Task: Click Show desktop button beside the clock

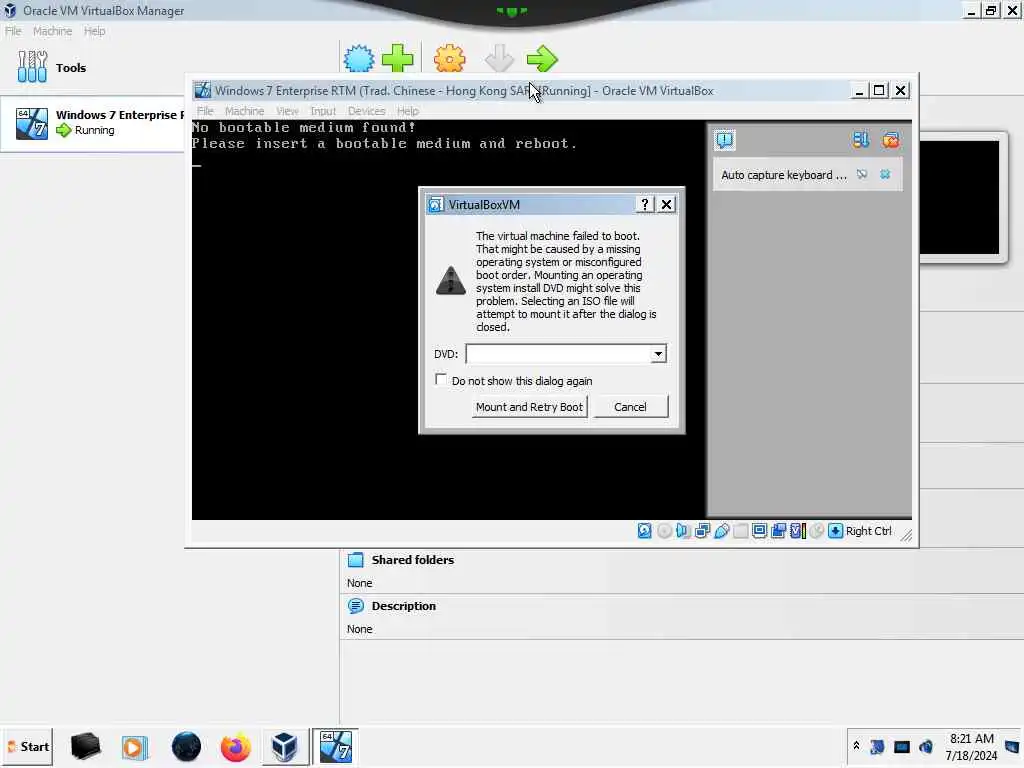Action: tap(1012, 746)
